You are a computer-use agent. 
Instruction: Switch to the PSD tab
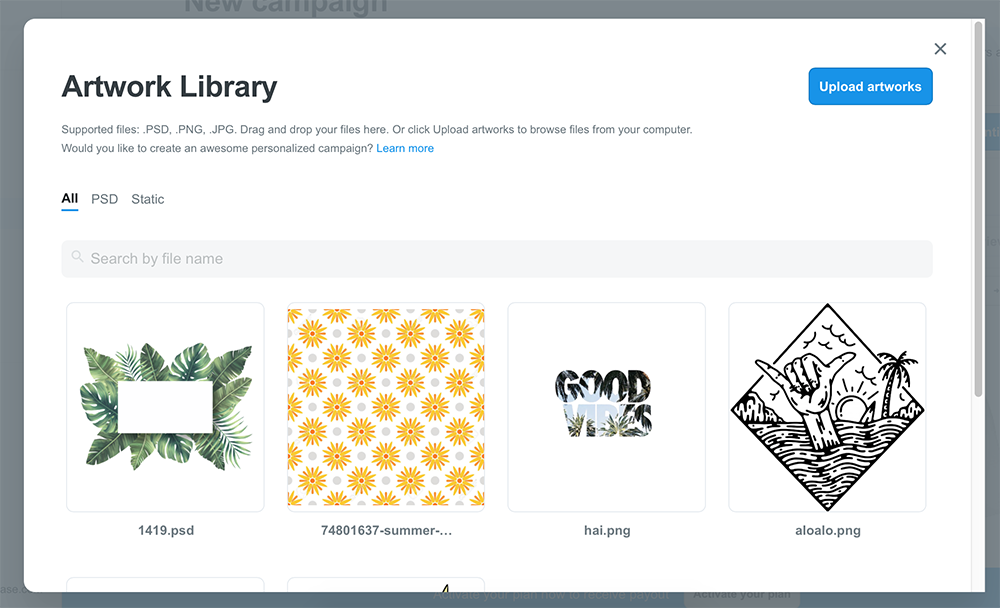pos(104,199)
